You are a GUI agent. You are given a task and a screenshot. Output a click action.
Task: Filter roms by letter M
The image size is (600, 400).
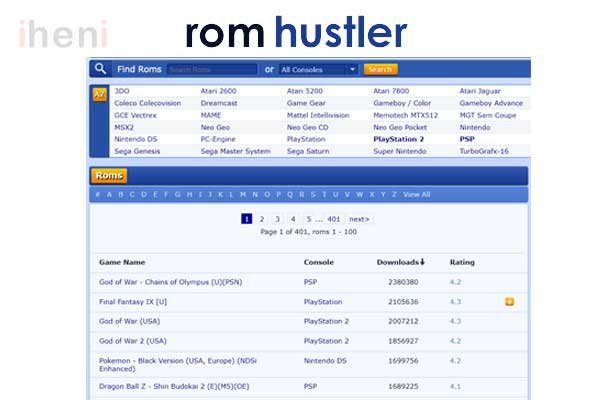(x=243, y=195)
